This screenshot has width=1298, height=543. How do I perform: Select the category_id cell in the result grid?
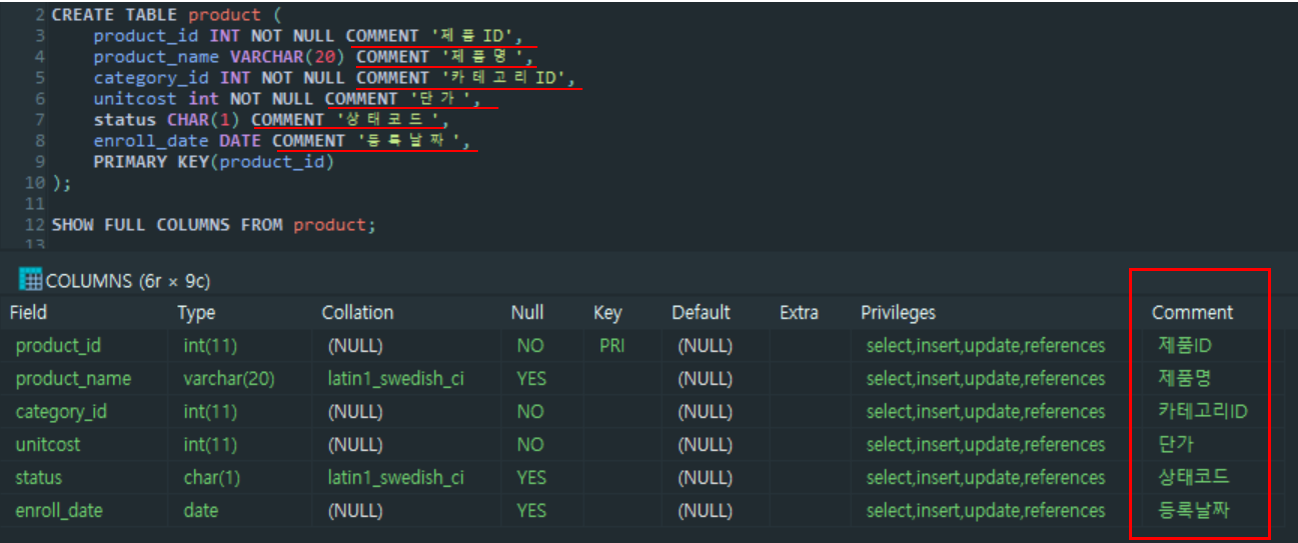click(x=61, y=412)
